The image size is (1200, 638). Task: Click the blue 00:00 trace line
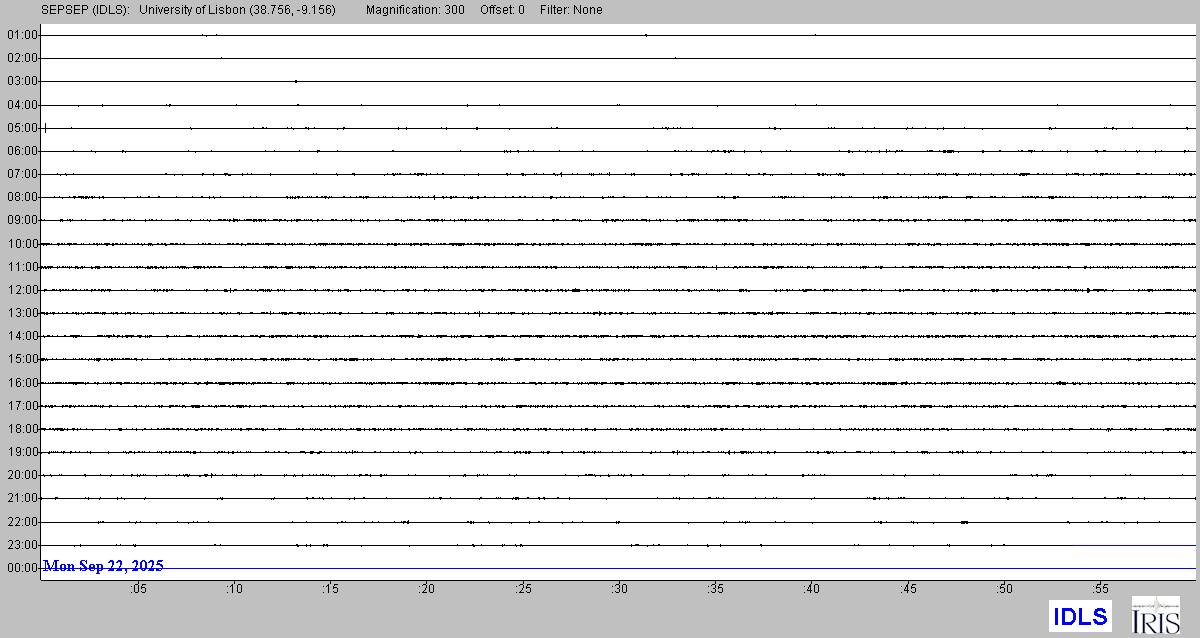pos(700,568)
